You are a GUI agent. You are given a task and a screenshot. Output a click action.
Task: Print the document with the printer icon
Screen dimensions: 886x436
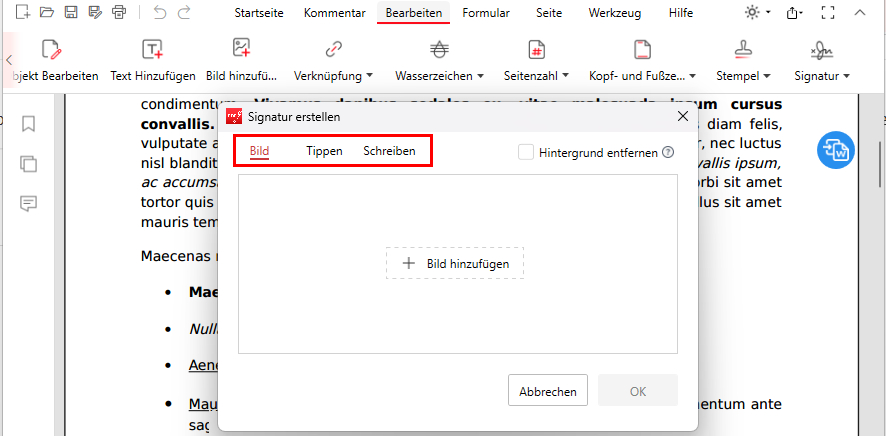pyautogui.click(x=119, y=12)
